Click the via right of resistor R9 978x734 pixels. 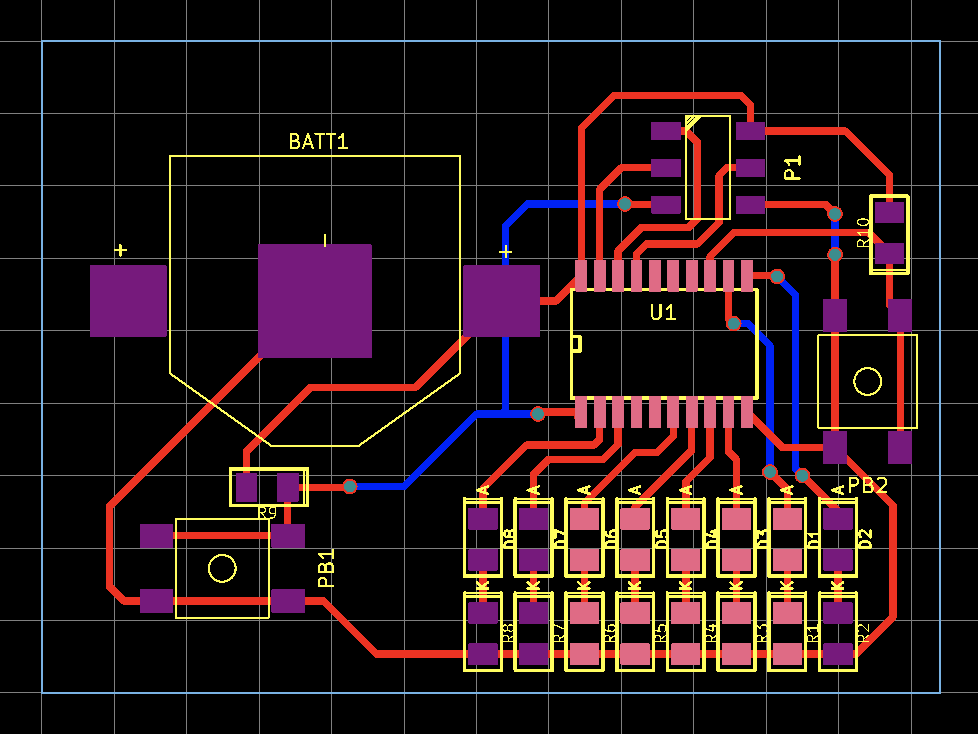350,486
